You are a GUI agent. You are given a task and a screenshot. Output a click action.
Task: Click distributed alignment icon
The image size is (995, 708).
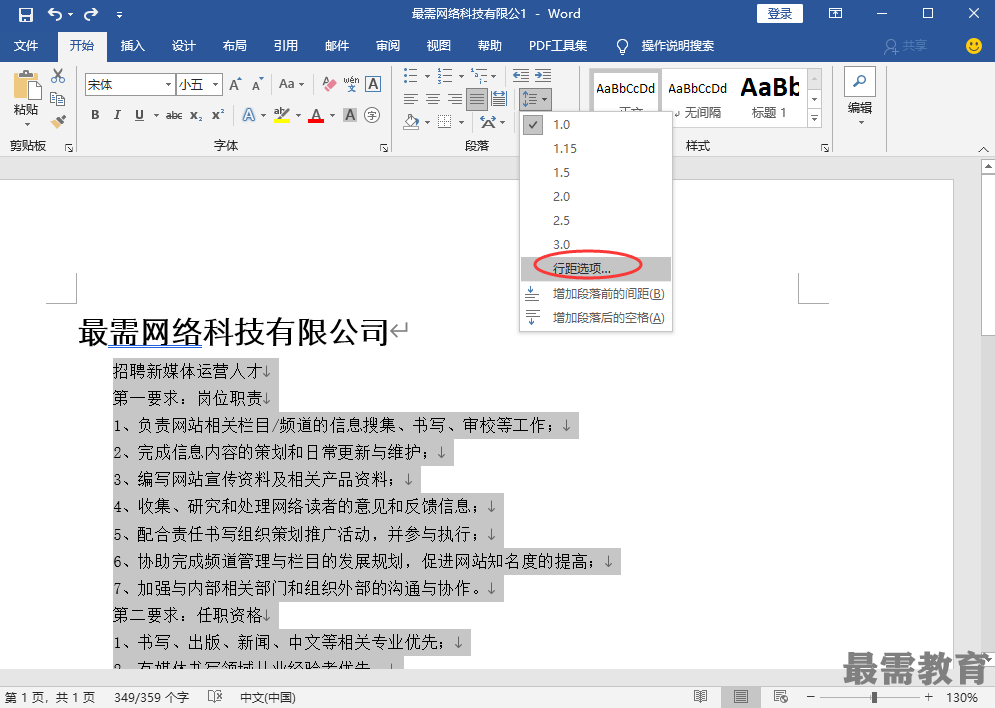click(x=499, y=99)
